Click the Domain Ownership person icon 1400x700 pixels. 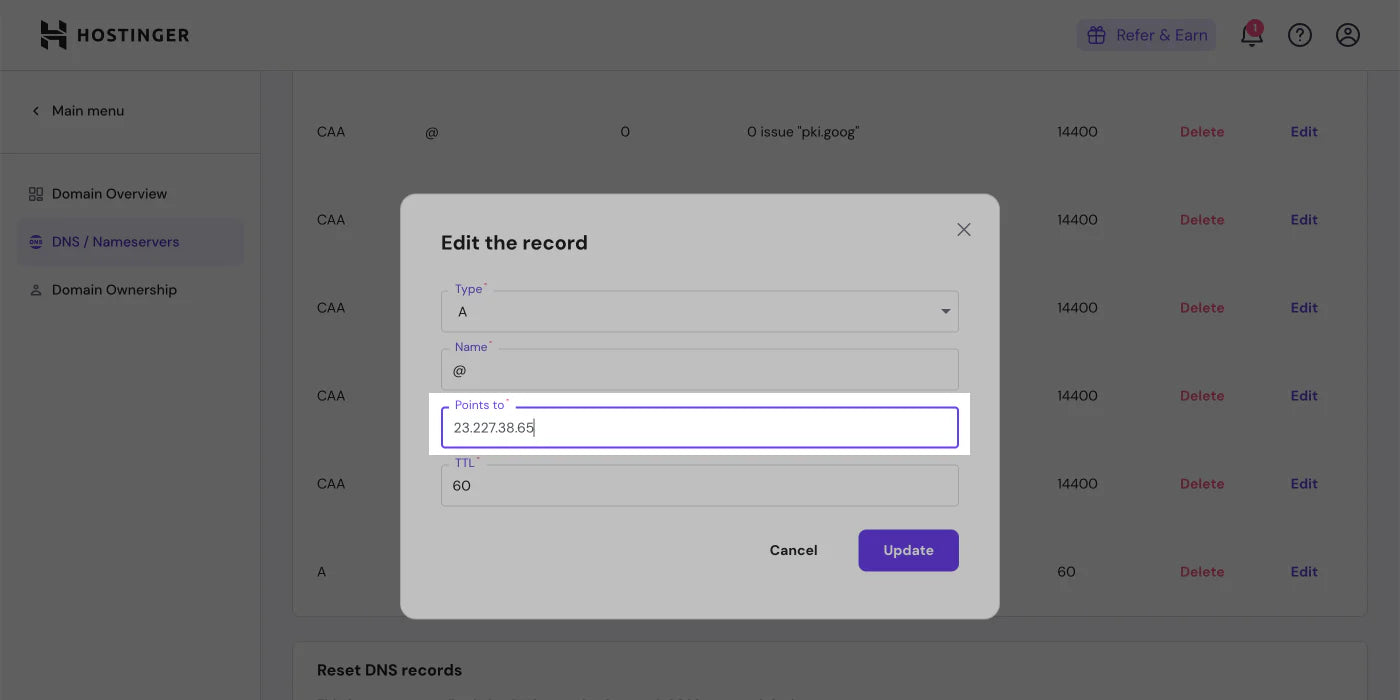coord(36,290)
